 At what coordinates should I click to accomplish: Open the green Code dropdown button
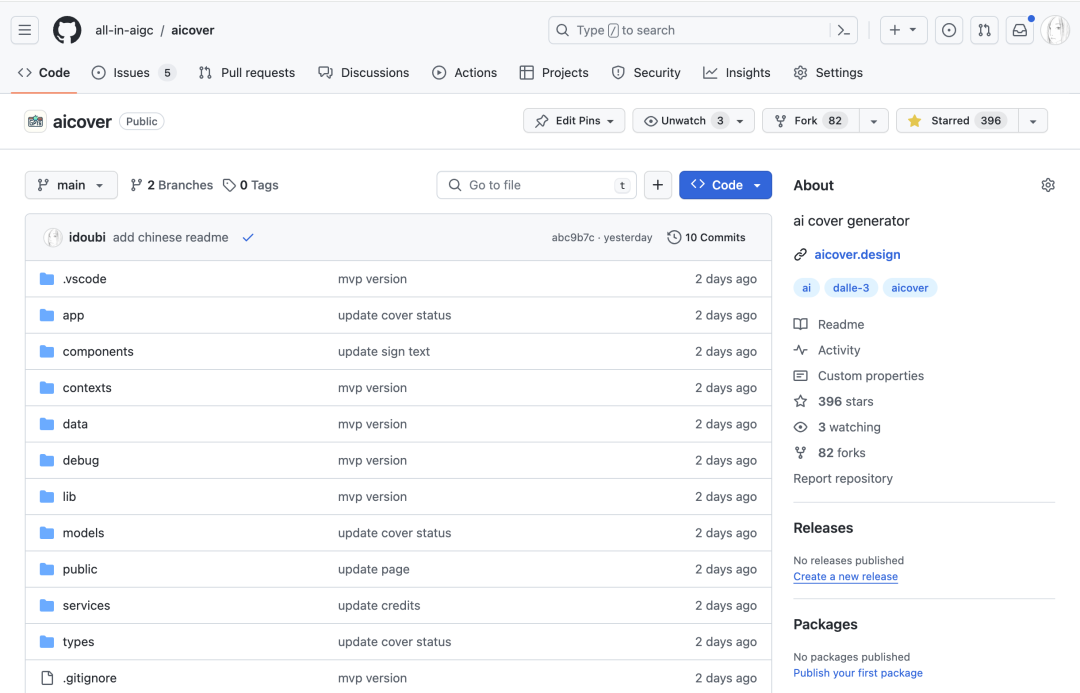725,185
